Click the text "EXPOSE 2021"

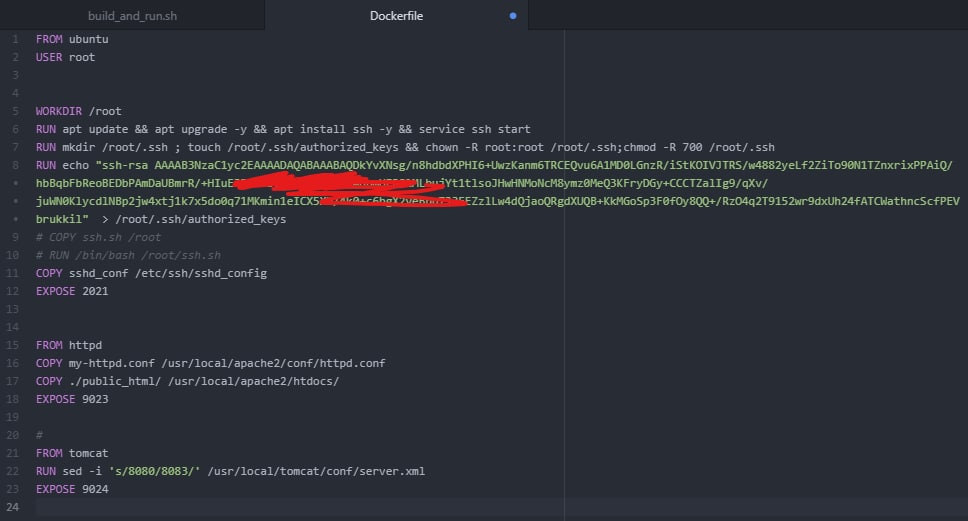point(72,291)
